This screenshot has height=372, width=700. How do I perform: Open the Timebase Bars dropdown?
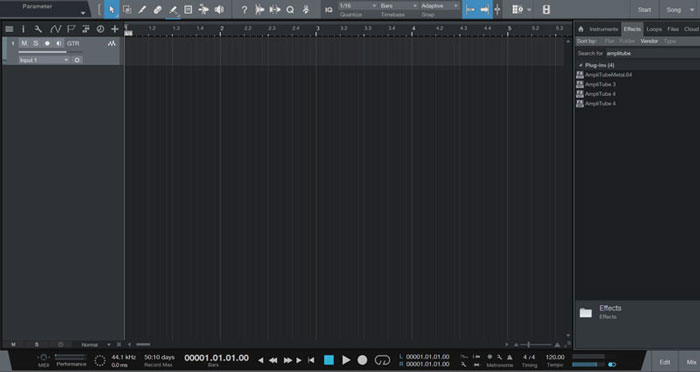pos(398,6)
